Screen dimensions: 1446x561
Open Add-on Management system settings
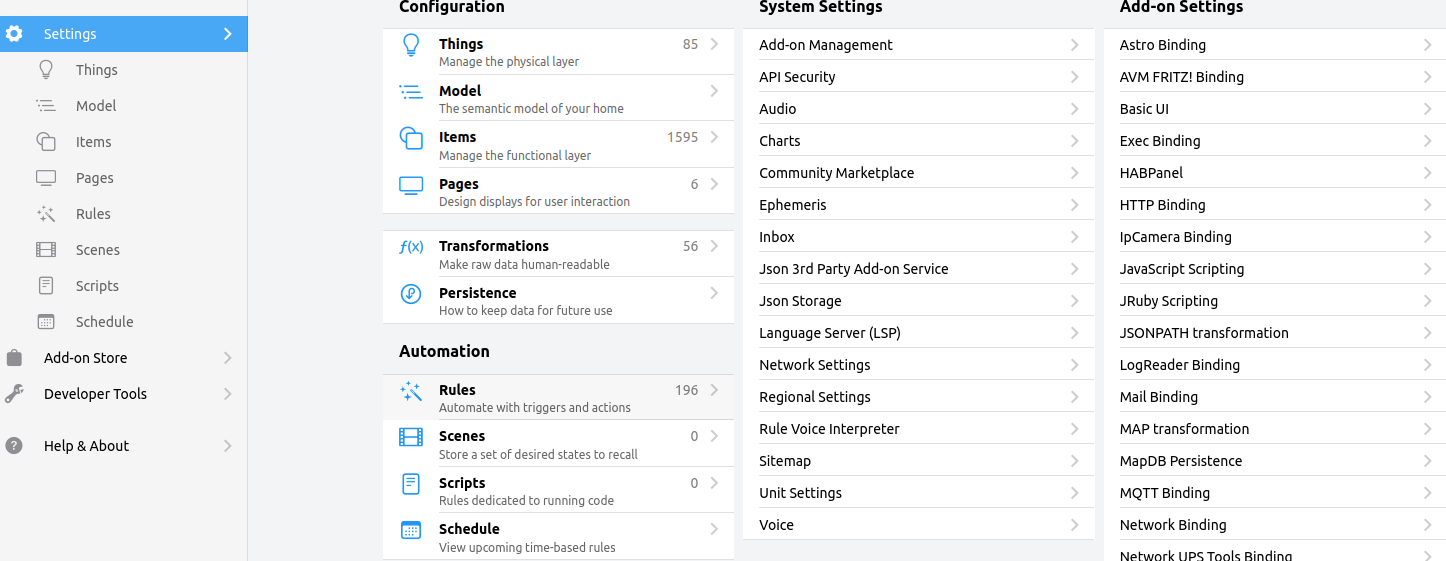click(918, 45)
